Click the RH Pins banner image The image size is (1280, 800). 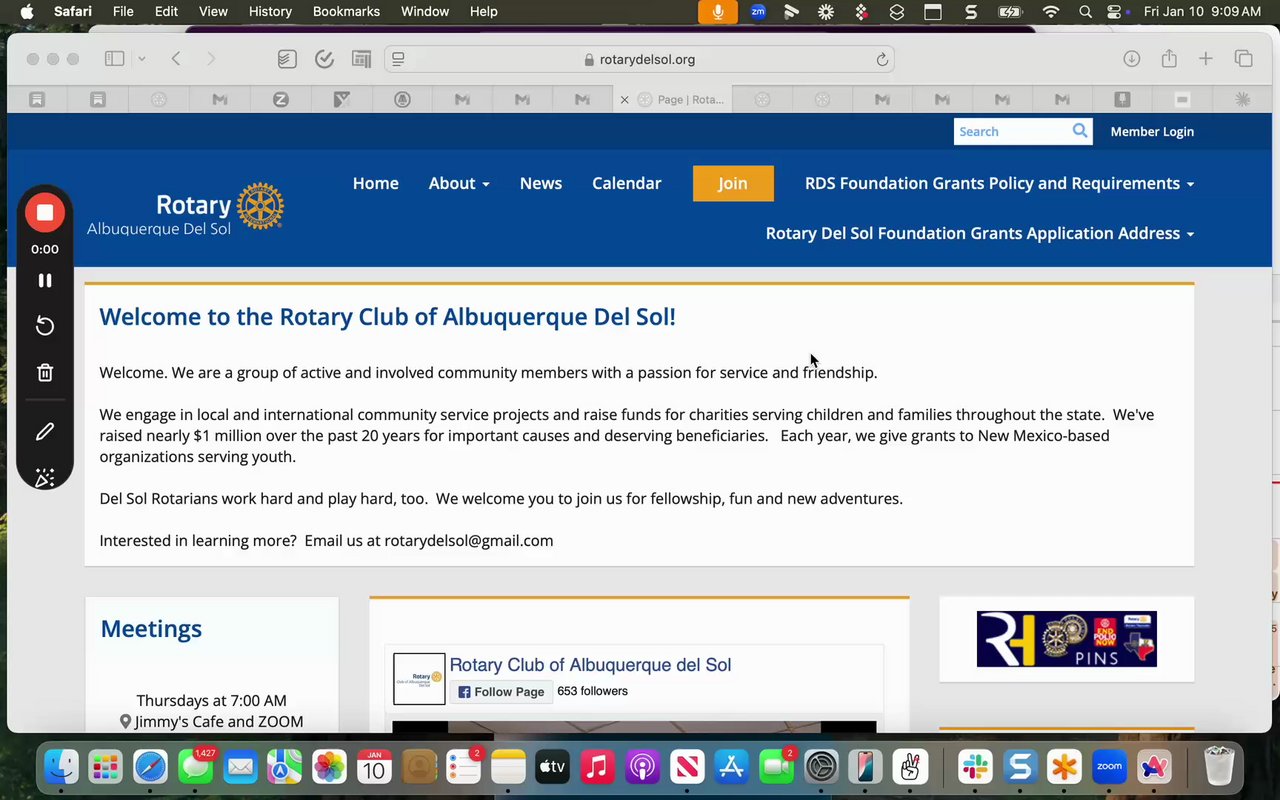point(1067,639)
